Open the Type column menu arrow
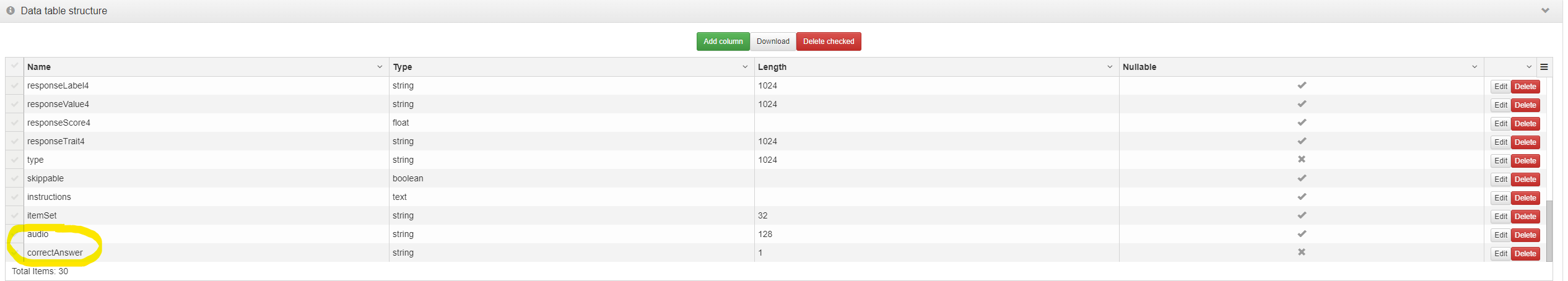Screen dimensions: 1568x281 (745, 67)
